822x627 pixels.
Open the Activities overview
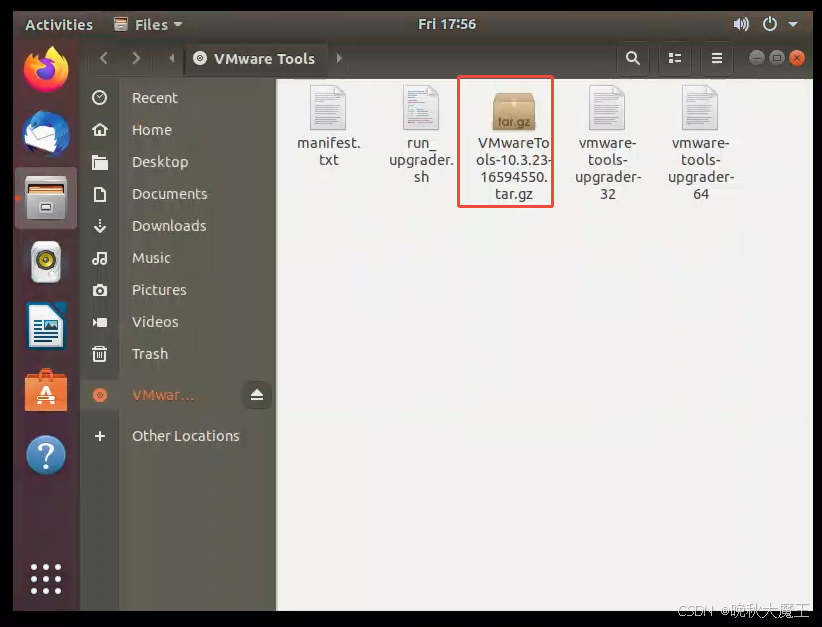tap(59, 25)
